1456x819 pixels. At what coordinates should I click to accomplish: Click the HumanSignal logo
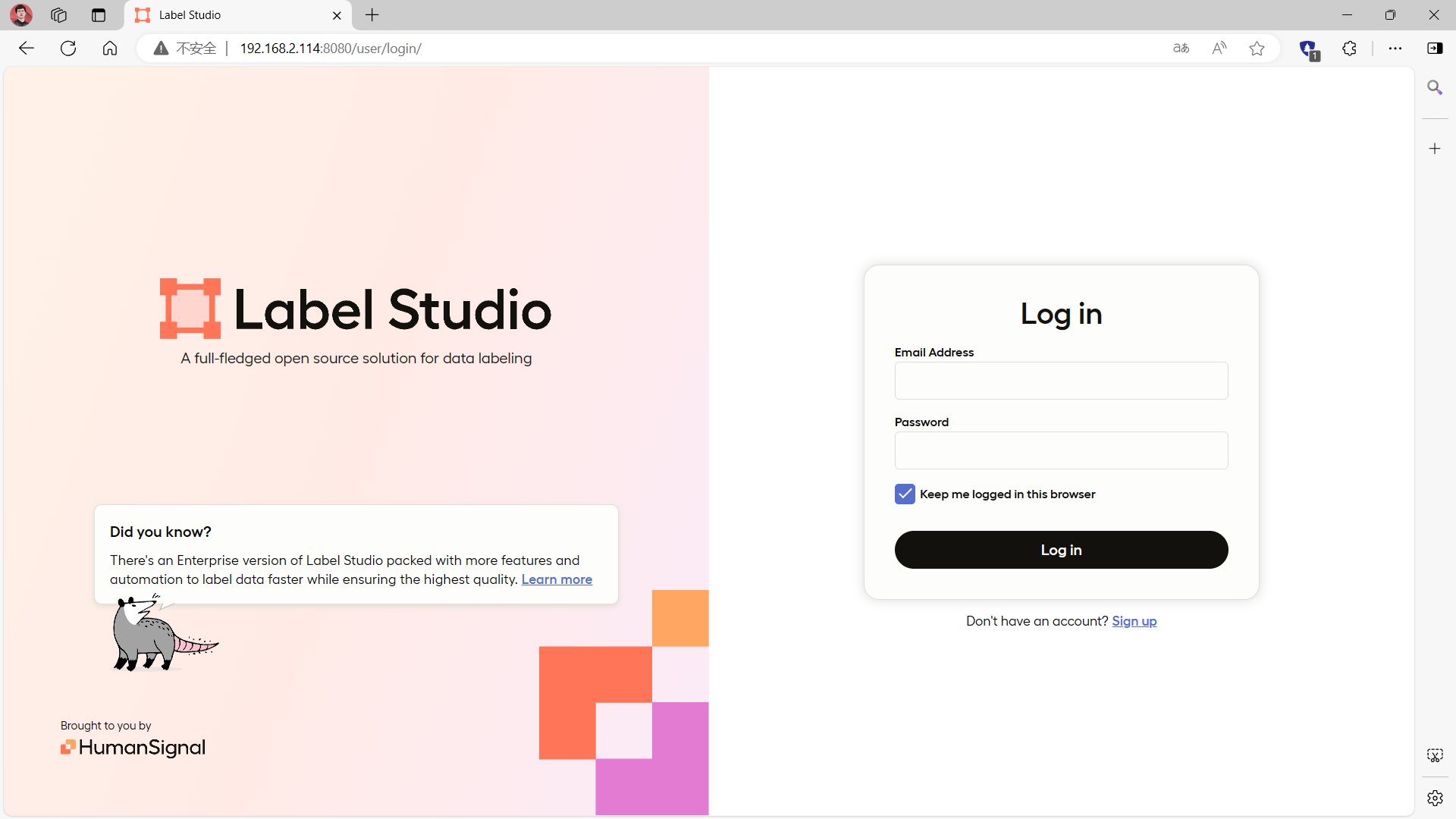pos(133,748)
